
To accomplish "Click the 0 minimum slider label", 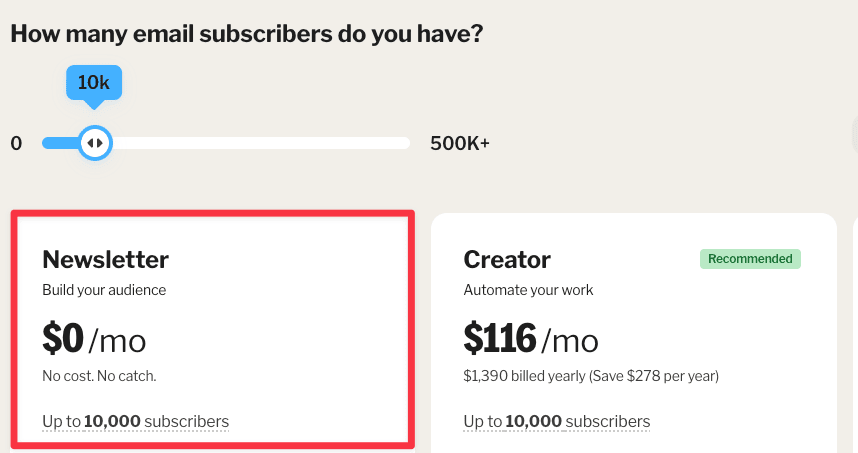I will coord(16,143).
